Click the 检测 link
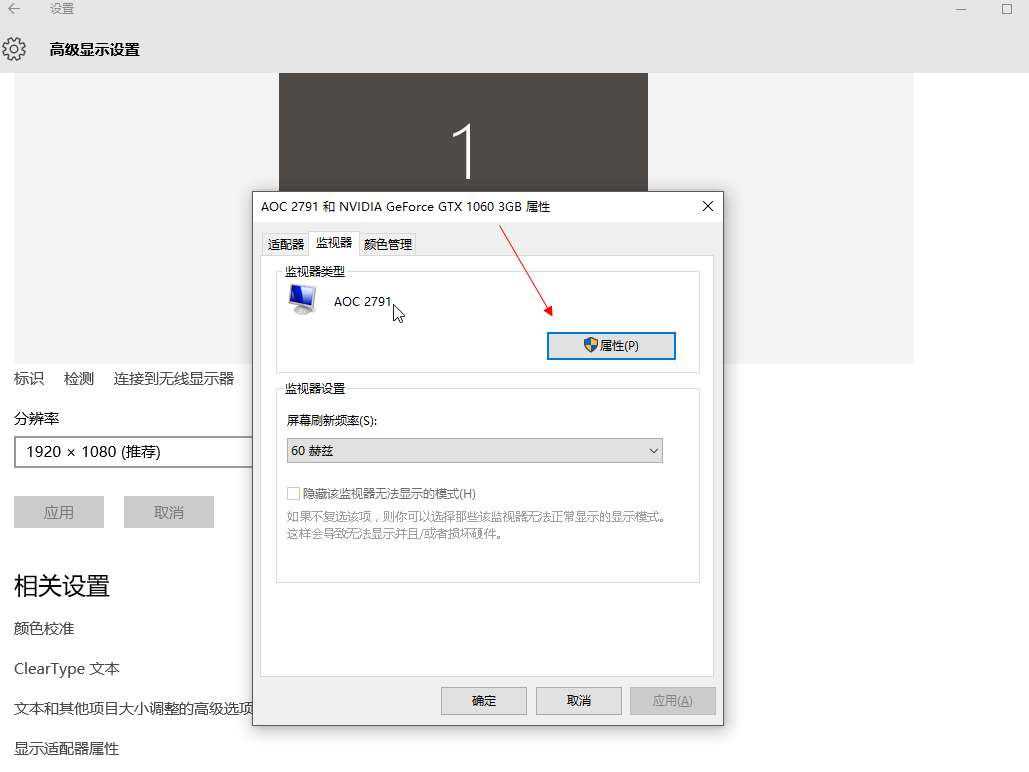Image resolution: width=1029 pixels, height=772 pixels. pos(79,379)
